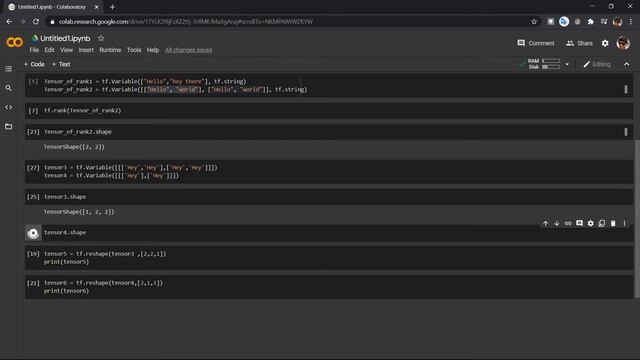This screenshot has height=360, width=640.
Task: Run the tensor4.shape cell
Action: point(33,233)
